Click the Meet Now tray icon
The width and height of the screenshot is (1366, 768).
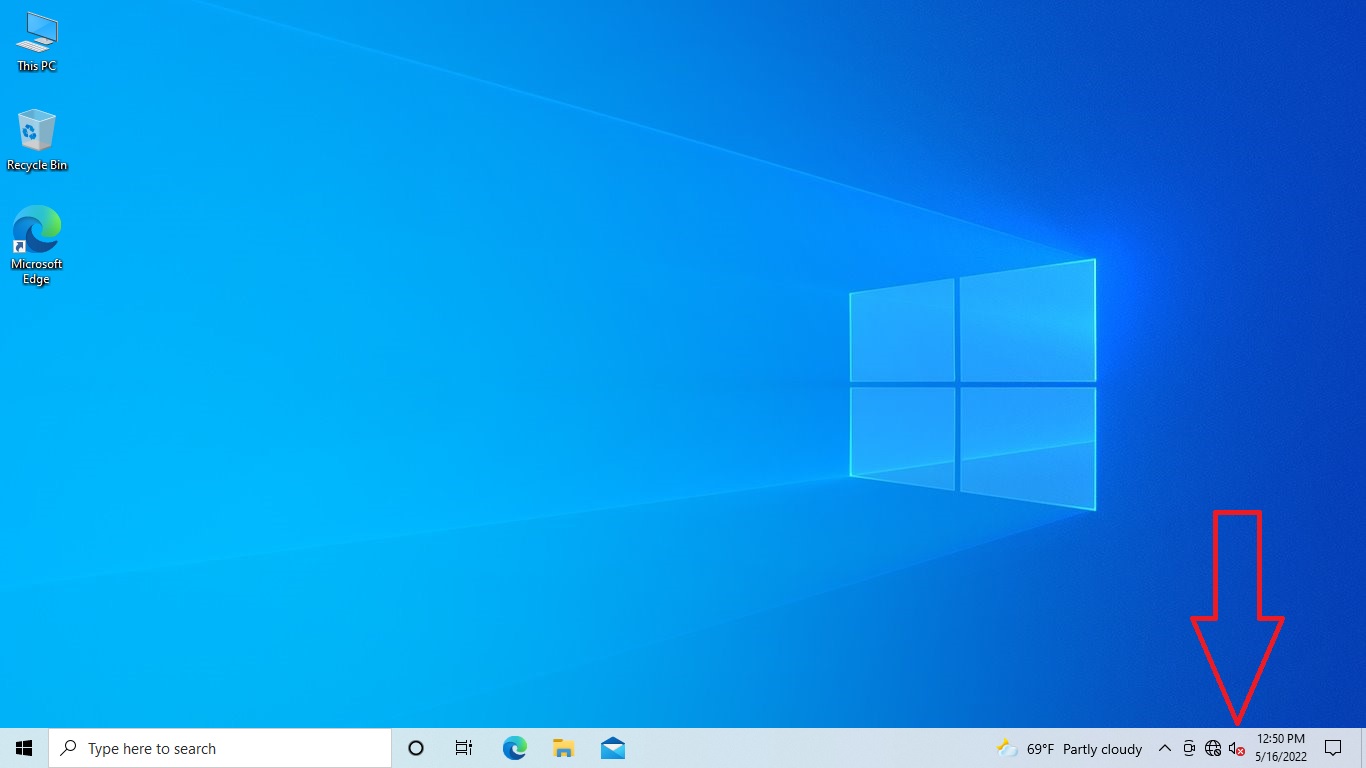coord(1189,748)
